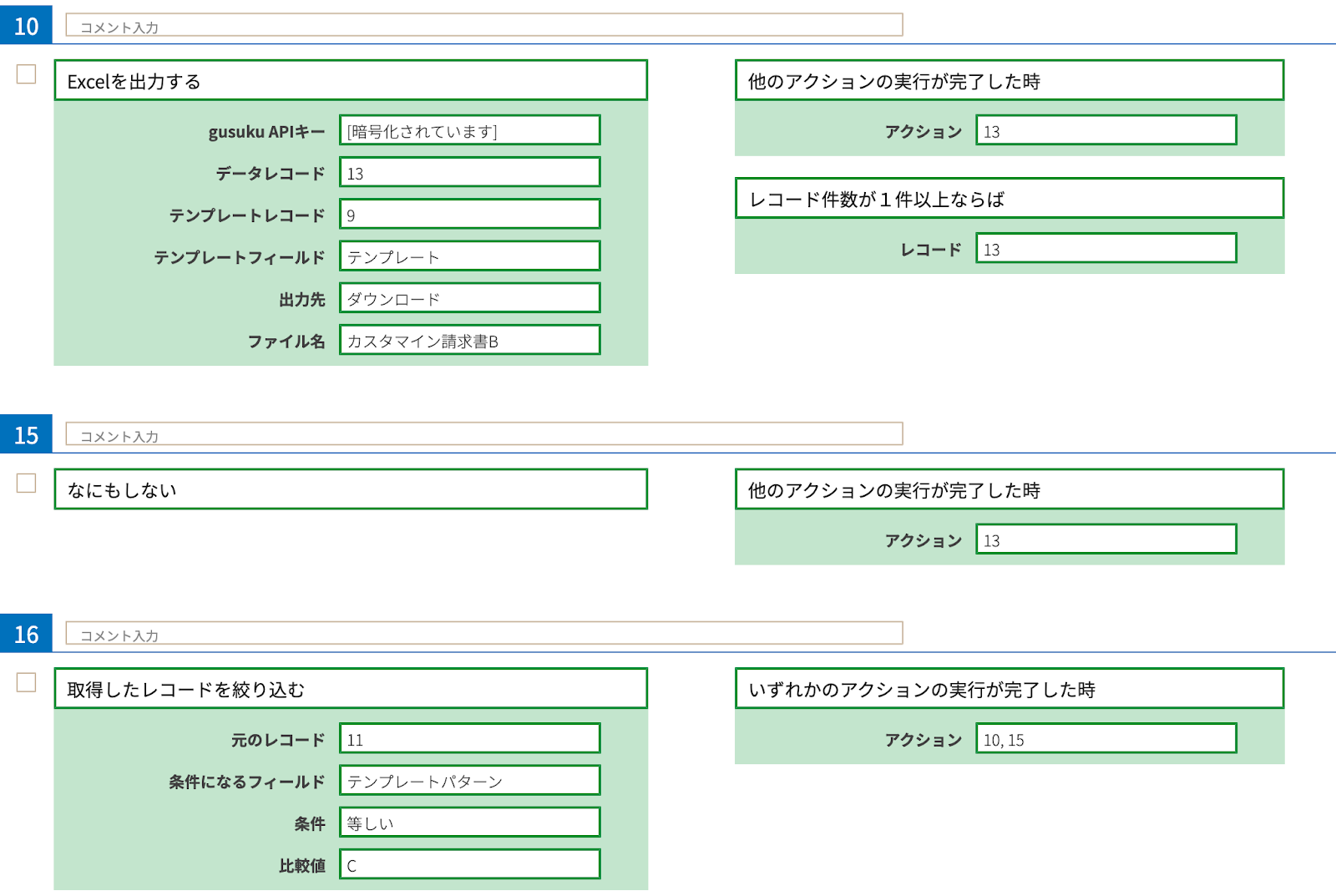Tick the checkbox for action 15
Image resolution: width=1336 pixels, height=896 pixels.
[27, 483]
